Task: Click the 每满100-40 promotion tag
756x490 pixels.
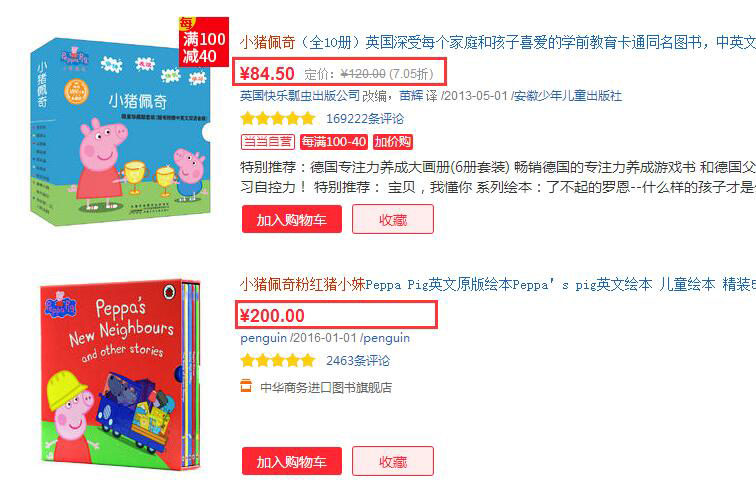Action: coord(334,142)
